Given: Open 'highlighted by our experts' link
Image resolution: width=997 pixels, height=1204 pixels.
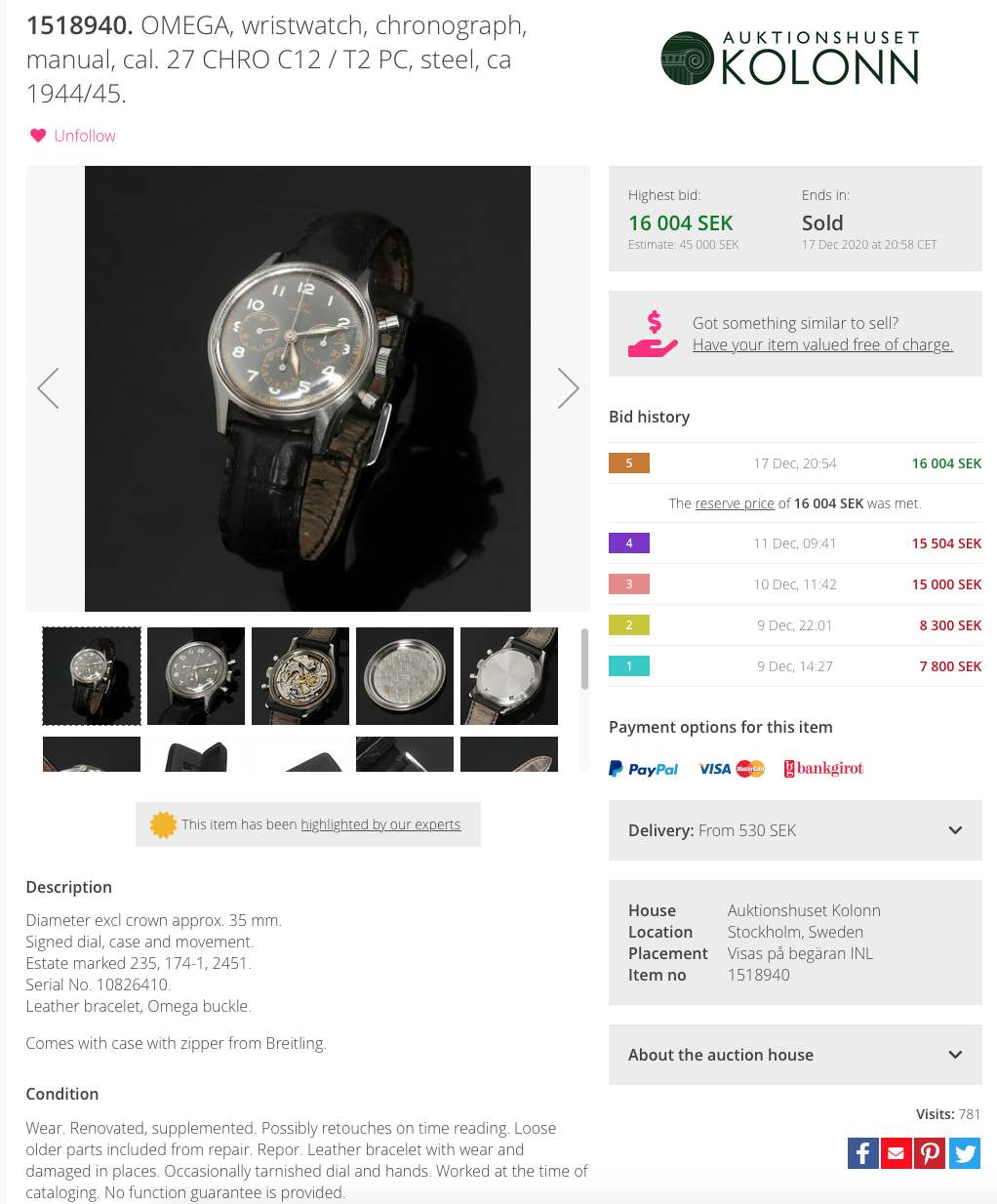Looking at the screenshot, I should [x=380, y=824].
